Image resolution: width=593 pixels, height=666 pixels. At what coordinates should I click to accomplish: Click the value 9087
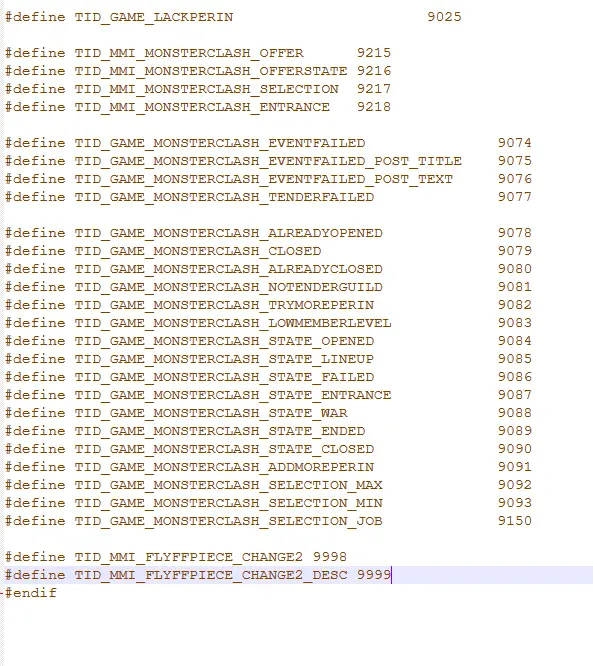coord(515,395)
